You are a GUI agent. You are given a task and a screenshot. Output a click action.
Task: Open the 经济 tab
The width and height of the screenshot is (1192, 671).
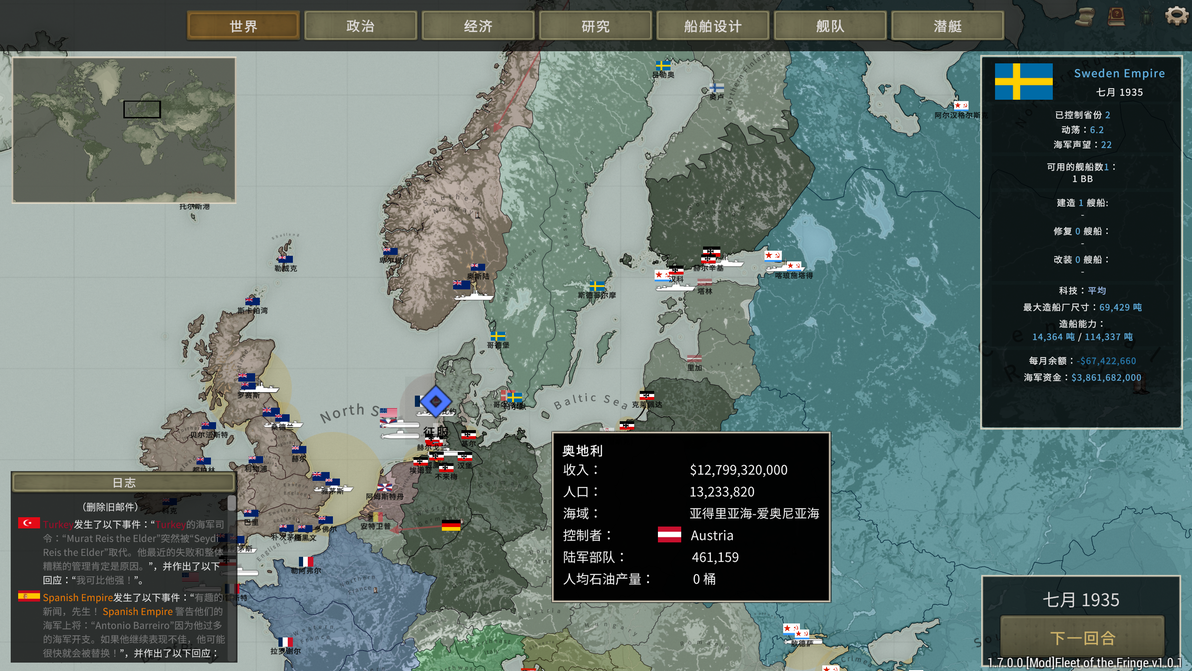(x=478, y=26)
